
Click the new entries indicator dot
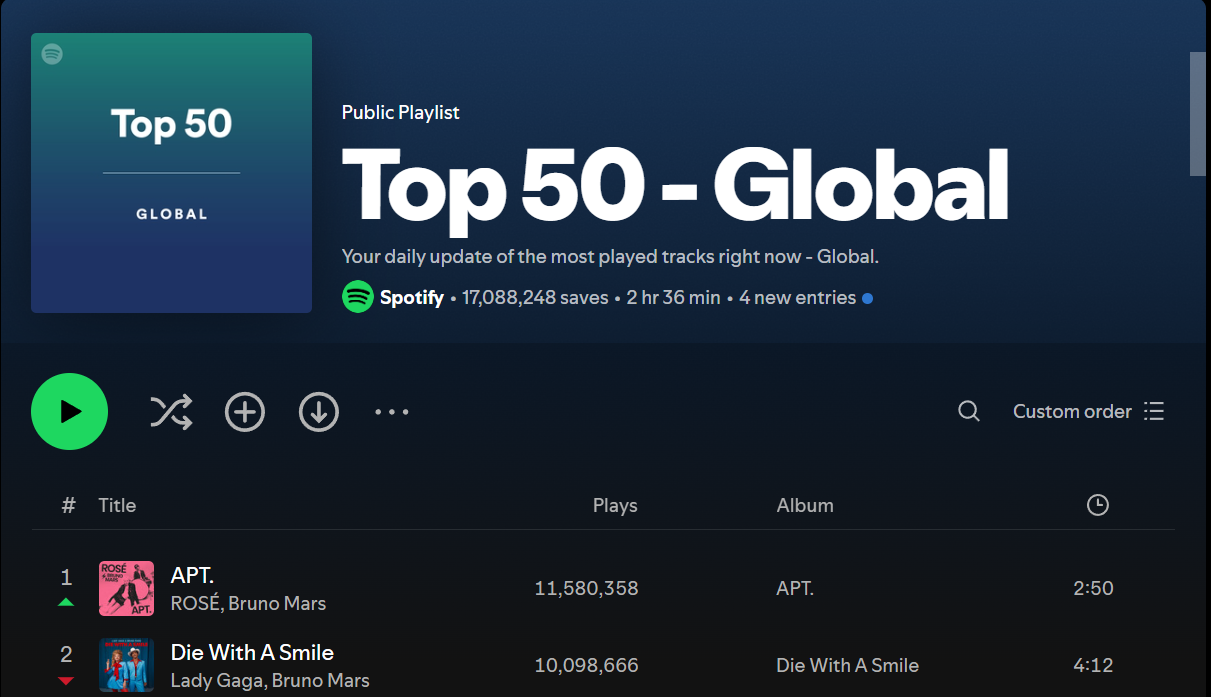tap(866, 297)
